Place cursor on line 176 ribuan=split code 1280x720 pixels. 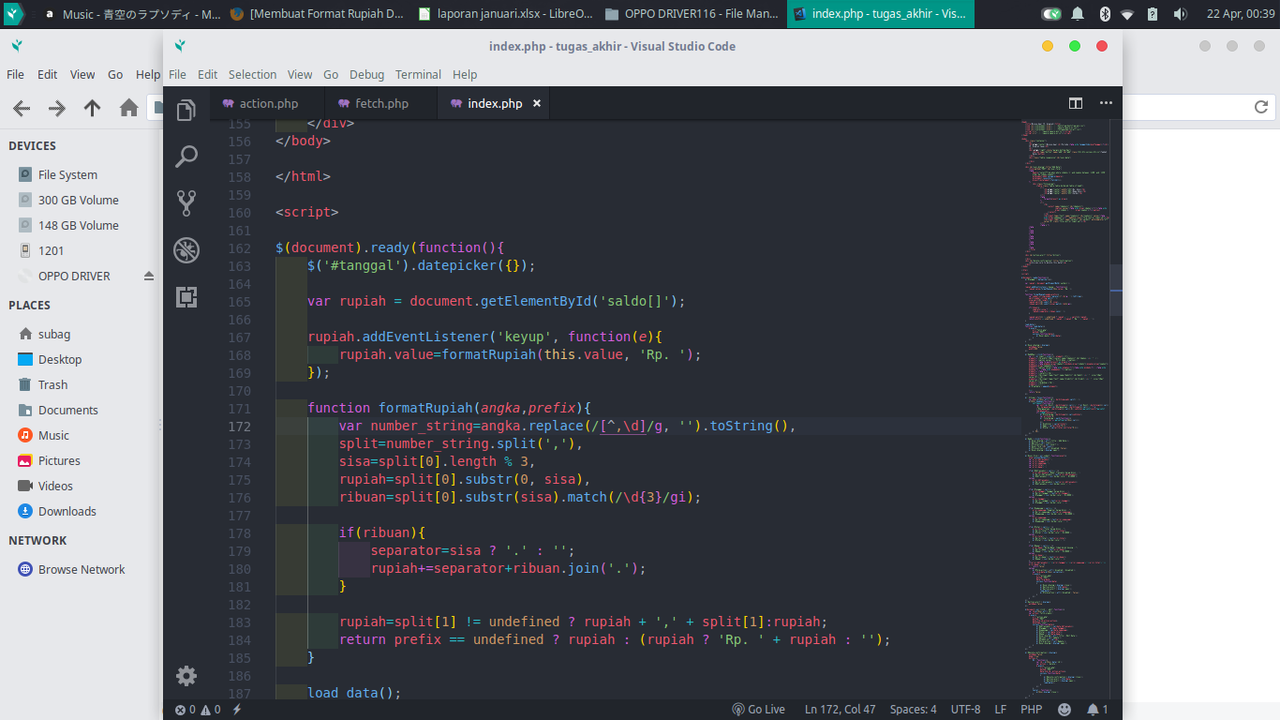coord(520,497)
